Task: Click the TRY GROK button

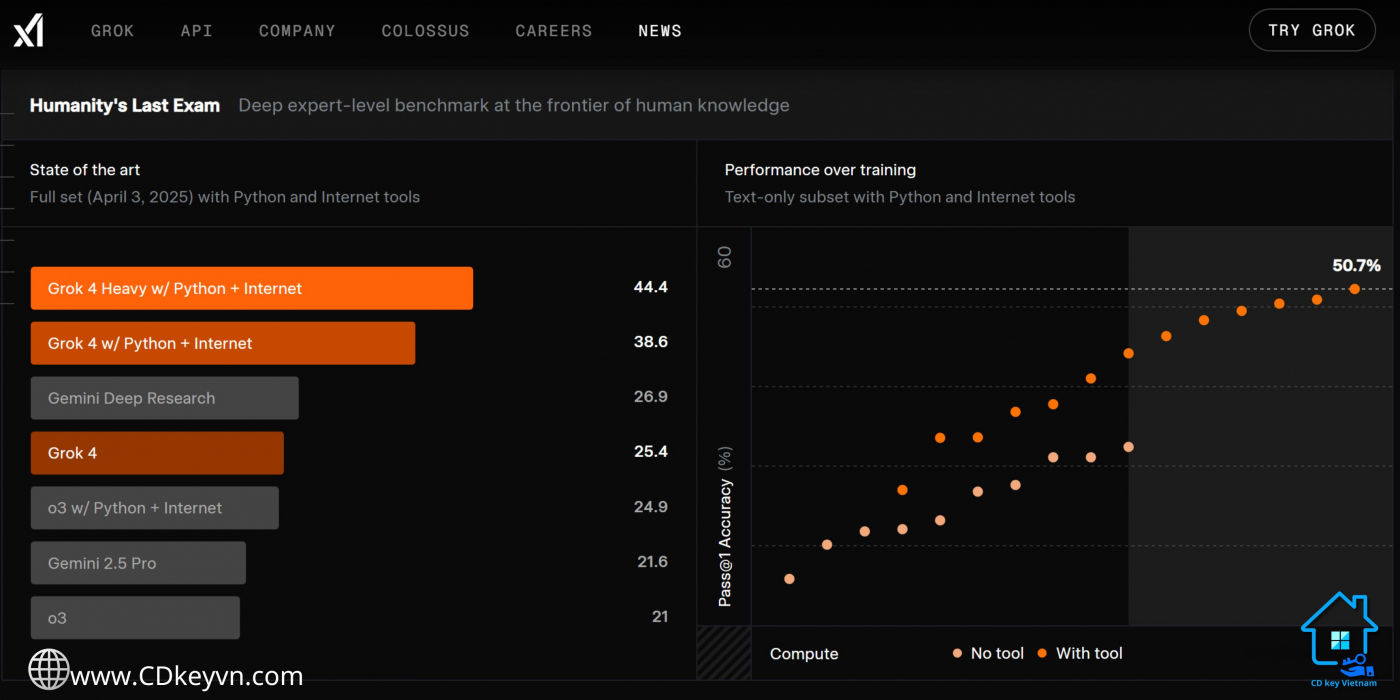Action: 1312,30
